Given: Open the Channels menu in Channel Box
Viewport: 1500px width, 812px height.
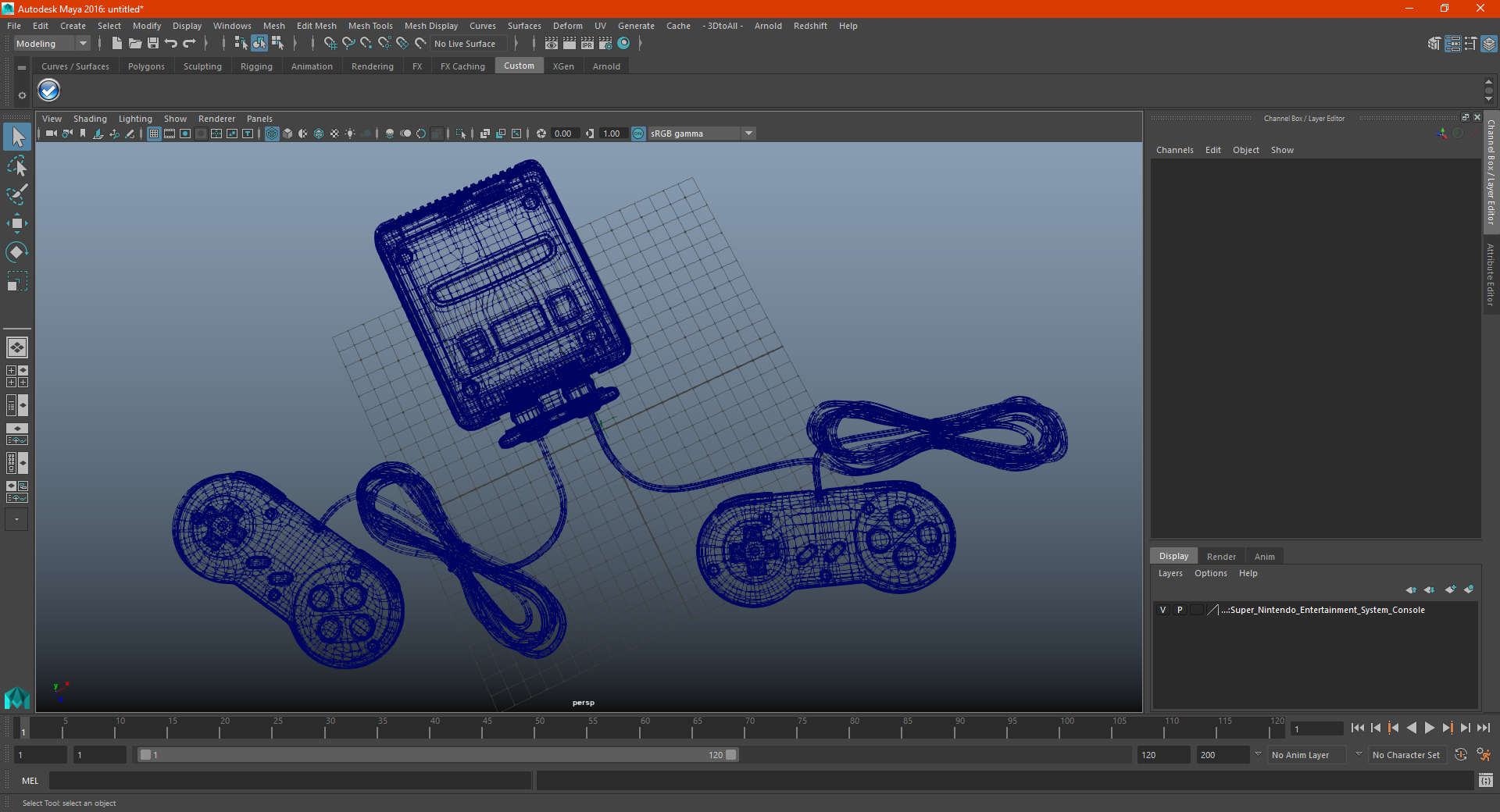Looking at the screenshot, I should tap(1174, 150).
